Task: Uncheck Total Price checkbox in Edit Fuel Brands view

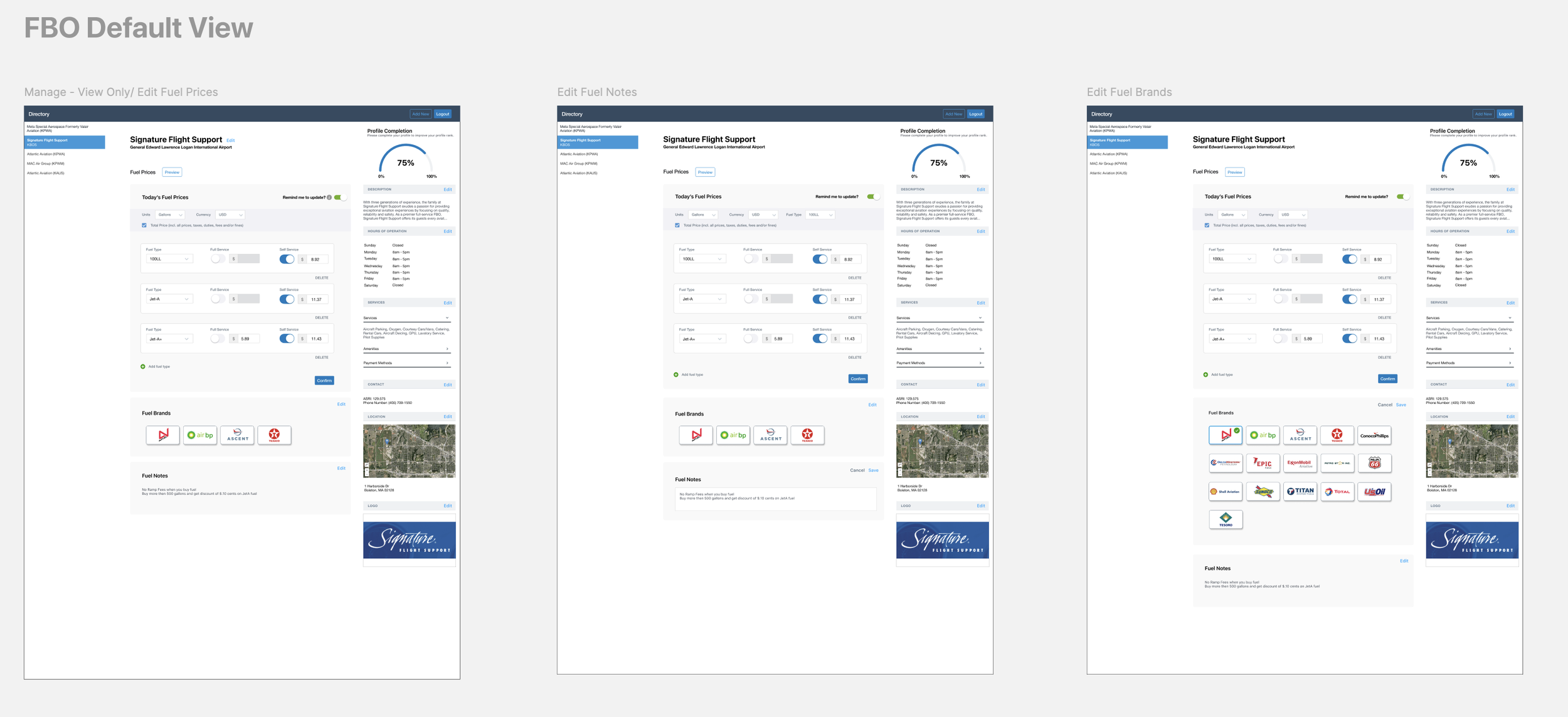Action: (1207, 225)
